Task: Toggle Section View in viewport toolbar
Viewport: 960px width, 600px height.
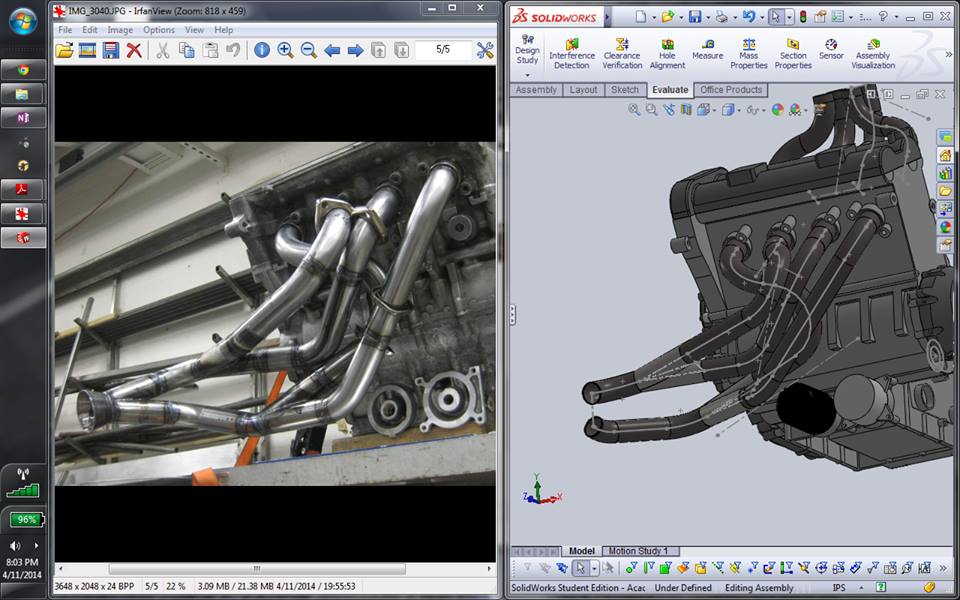Action: [x=686, y=110]
